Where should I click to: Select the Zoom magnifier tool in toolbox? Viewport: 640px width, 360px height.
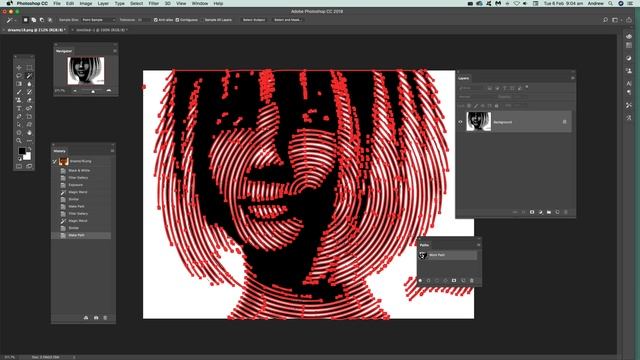pyautogui.click(x=19, y=141)
